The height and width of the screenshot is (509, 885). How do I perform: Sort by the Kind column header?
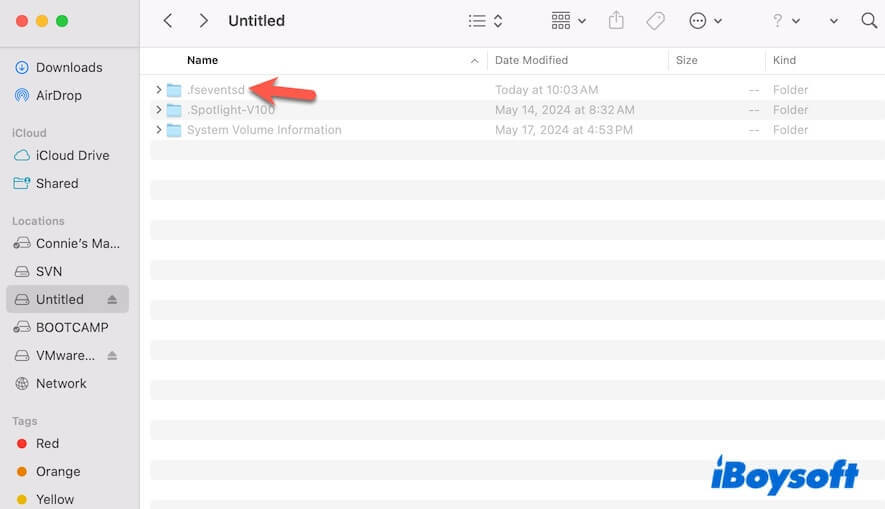pyautogui.click(x=784, y=60)
